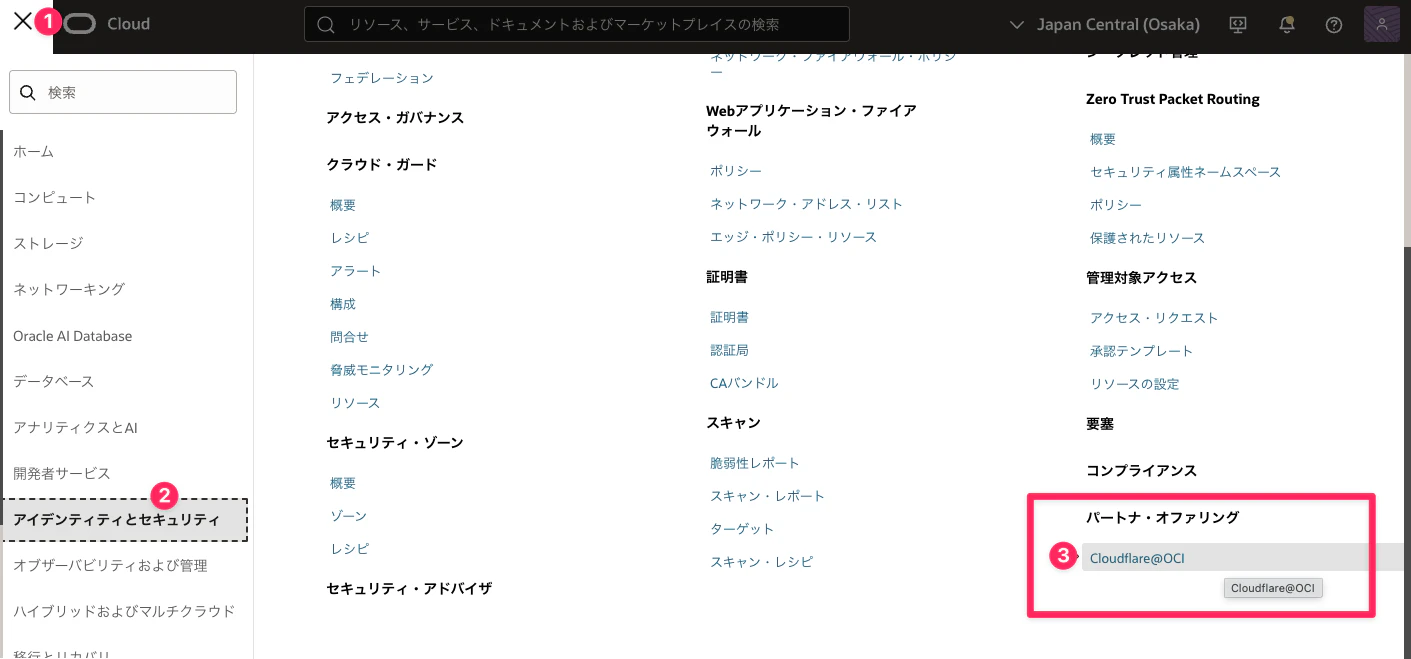Open the notifications bell icon
The height and width of the screenshot is (659, 1411).
1287,25
